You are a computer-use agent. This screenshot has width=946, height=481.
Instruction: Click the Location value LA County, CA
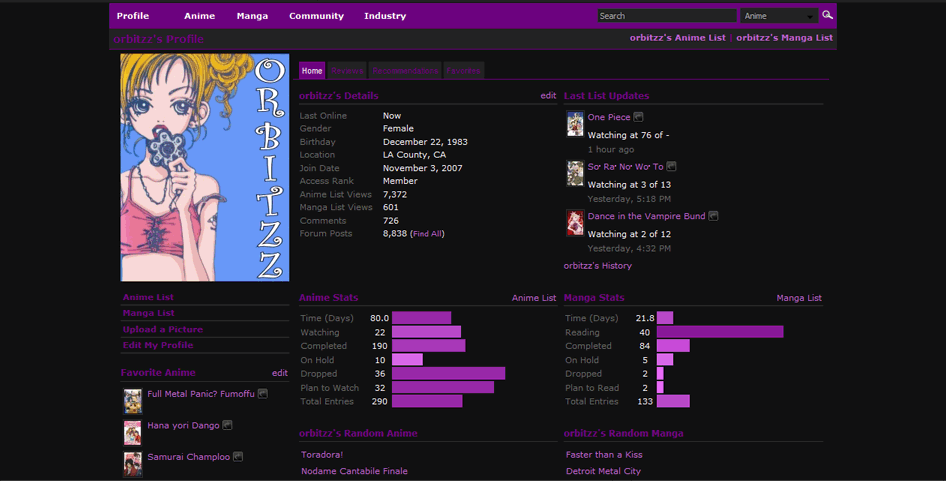[x=414, y=154]
